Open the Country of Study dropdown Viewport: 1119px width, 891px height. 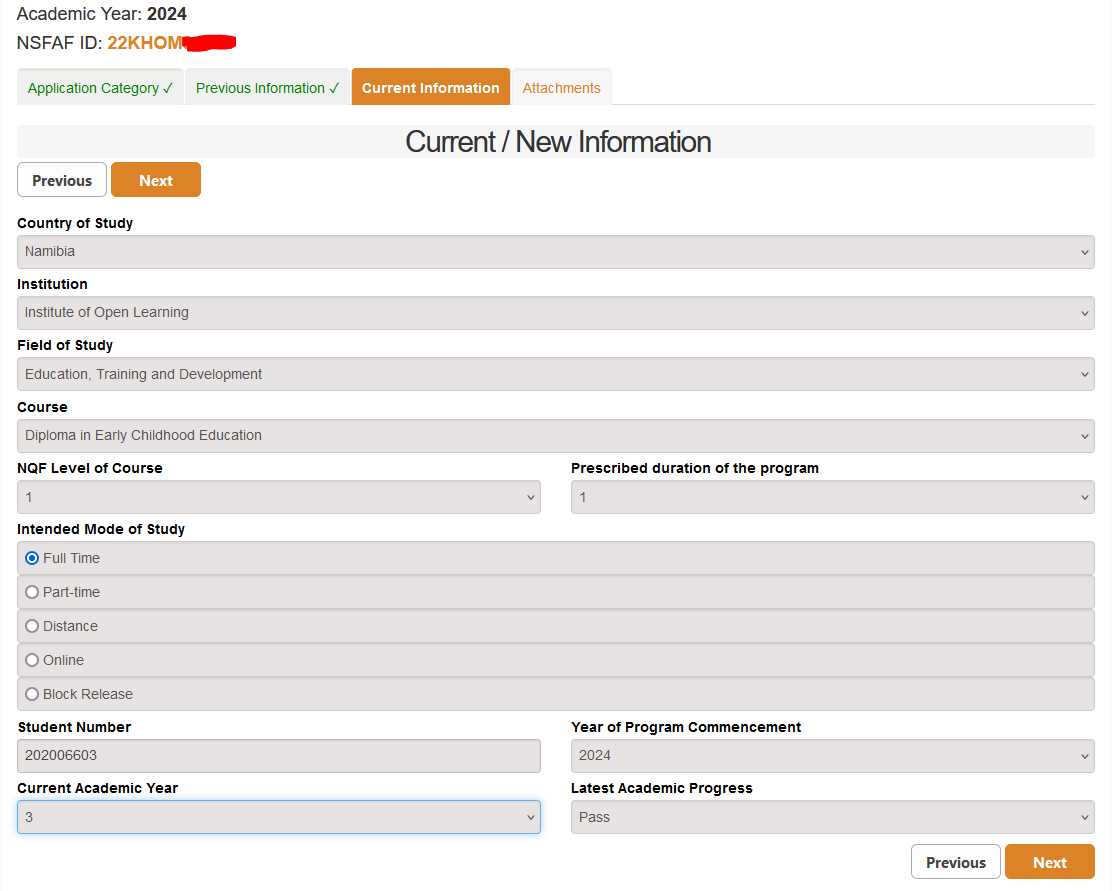coord(555,252)
